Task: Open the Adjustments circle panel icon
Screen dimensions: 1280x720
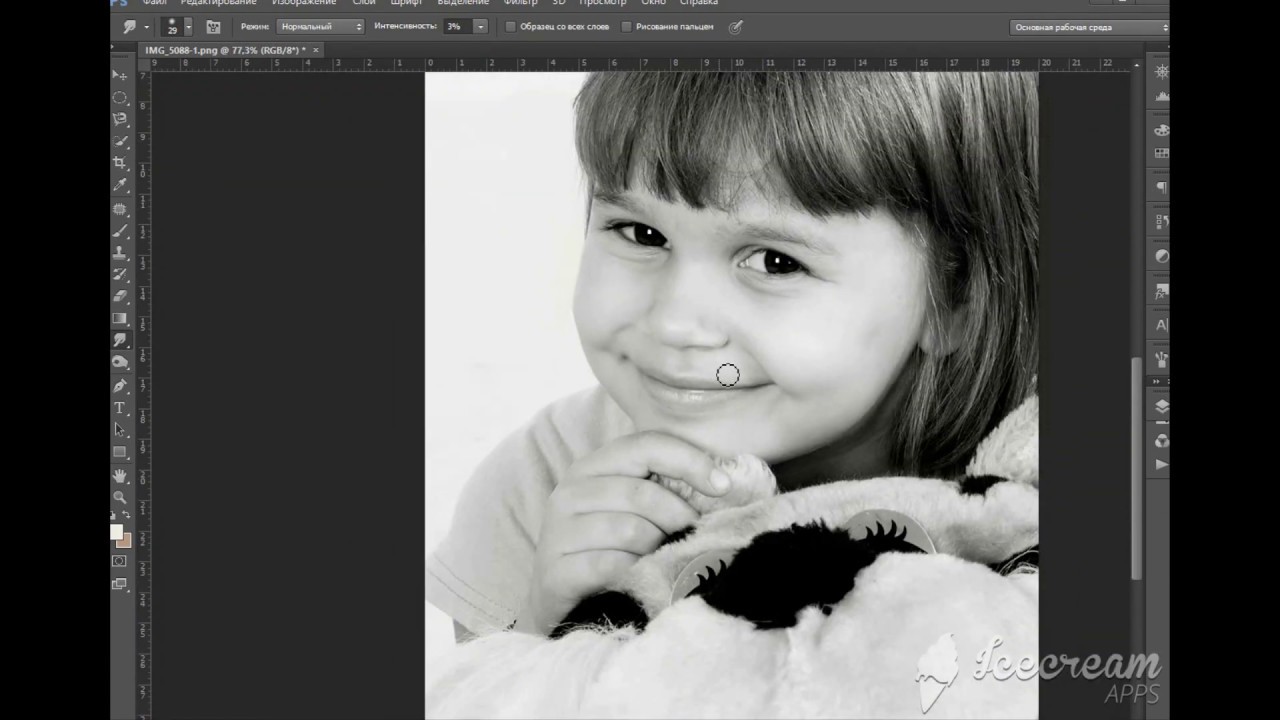Action: click(1161, 256)
